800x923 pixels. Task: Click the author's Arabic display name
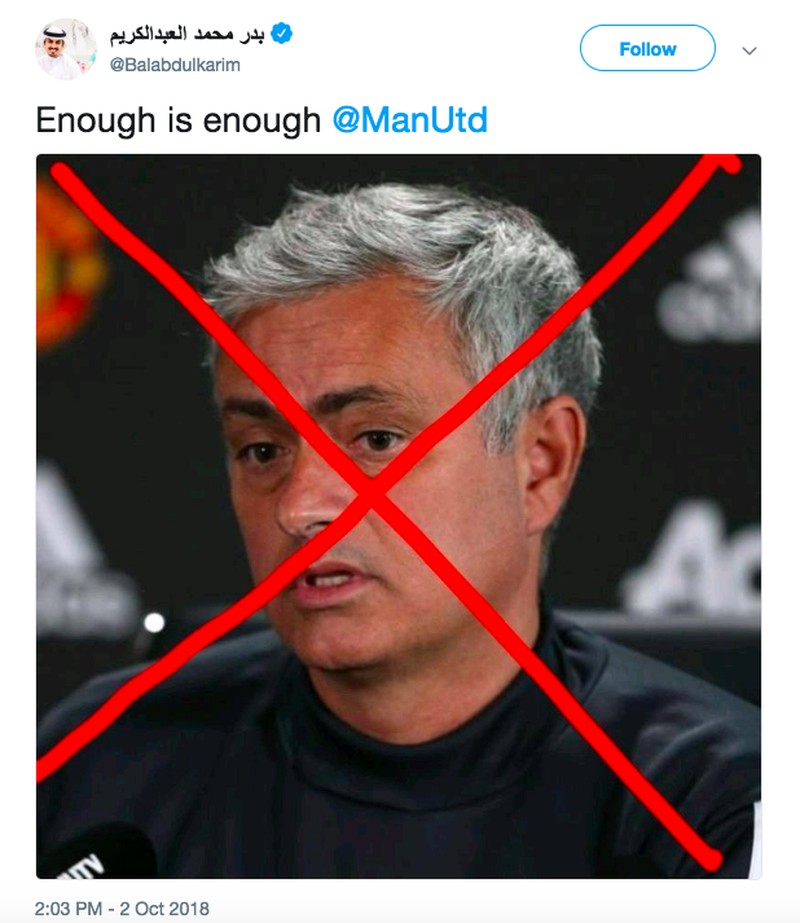(x=187, y=34)
